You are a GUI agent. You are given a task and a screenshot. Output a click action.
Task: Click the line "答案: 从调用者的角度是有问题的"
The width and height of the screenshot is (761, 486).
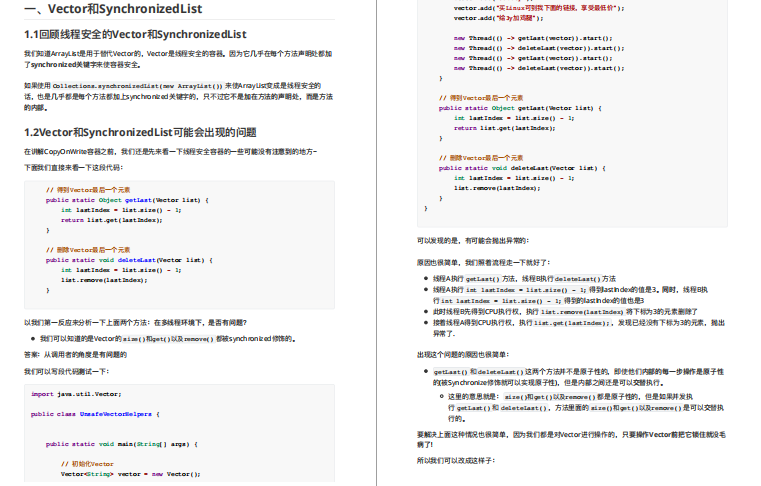pos(75,355)
